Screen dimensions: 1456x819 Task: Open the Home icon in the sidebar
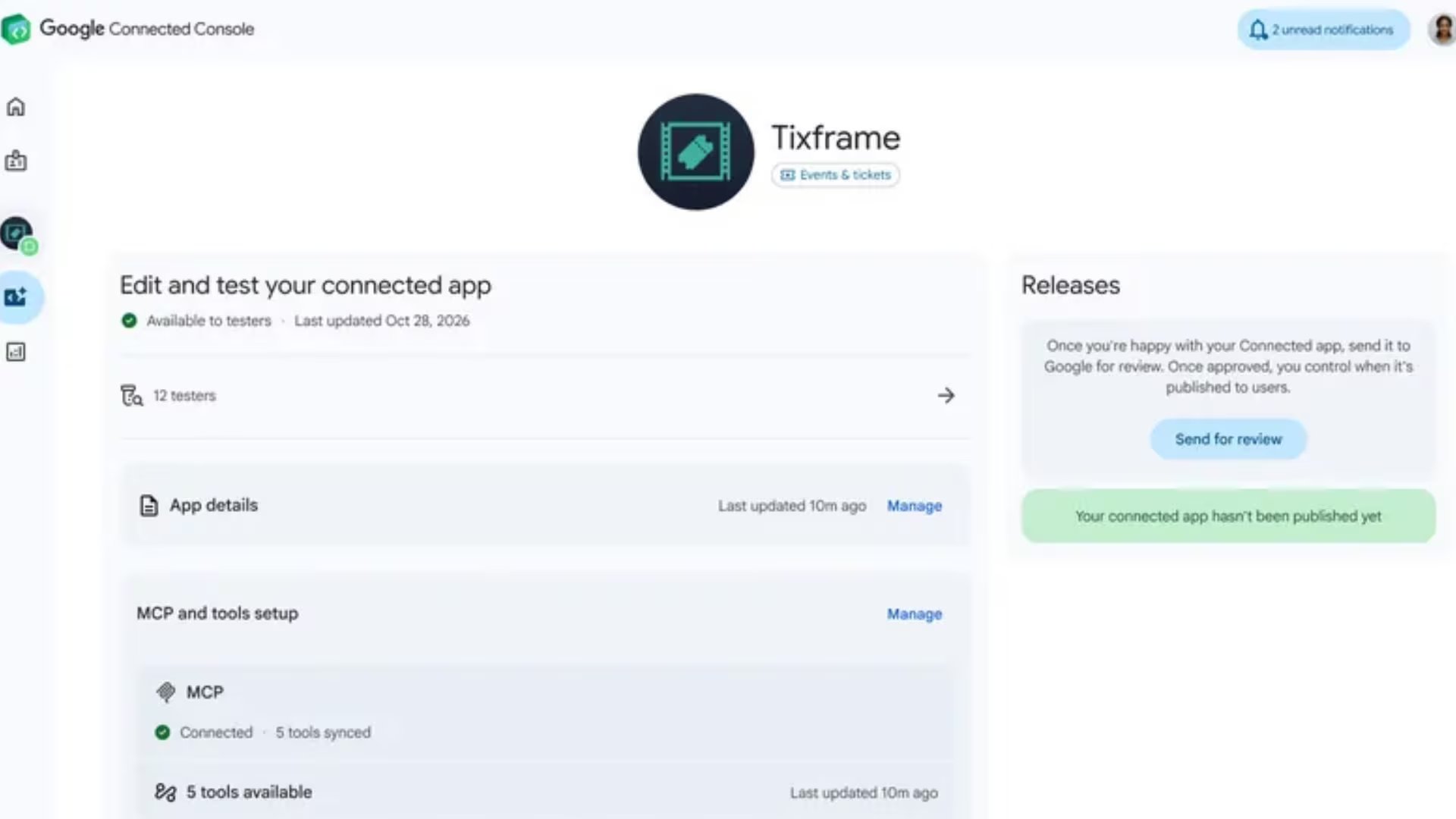pos(16,107)
